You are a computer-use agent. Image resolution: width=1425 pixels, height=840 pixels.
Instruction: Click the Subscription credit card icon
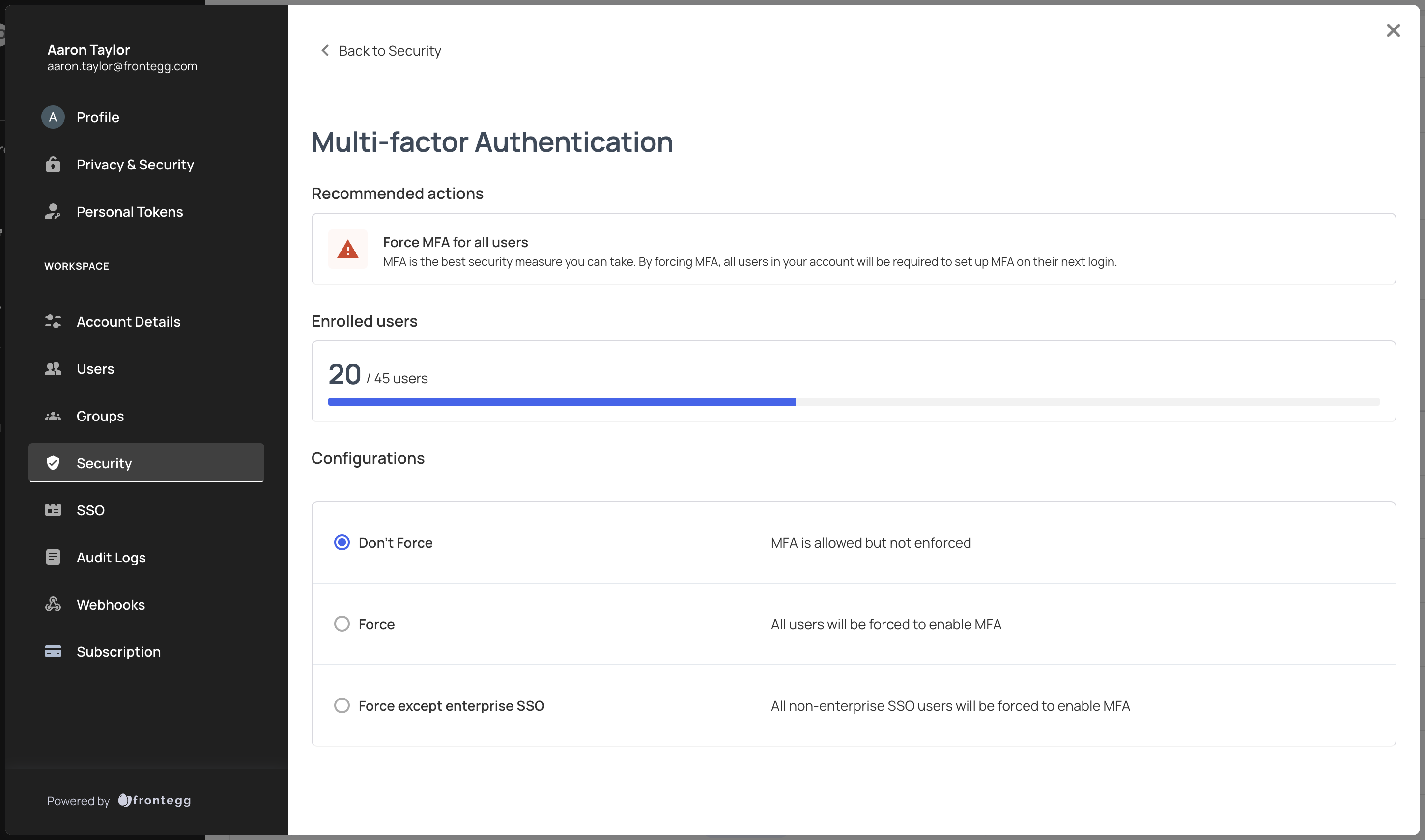(53, 651)
